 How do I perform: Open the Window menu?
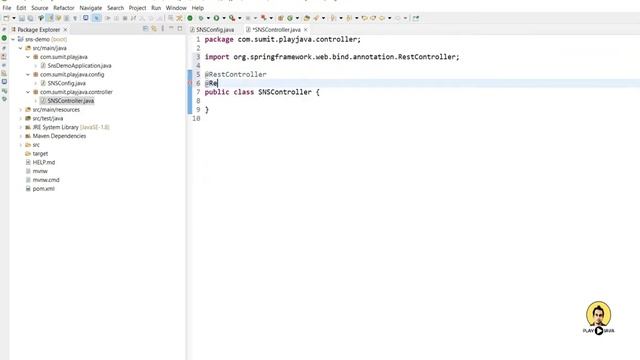tap(176, 8)
